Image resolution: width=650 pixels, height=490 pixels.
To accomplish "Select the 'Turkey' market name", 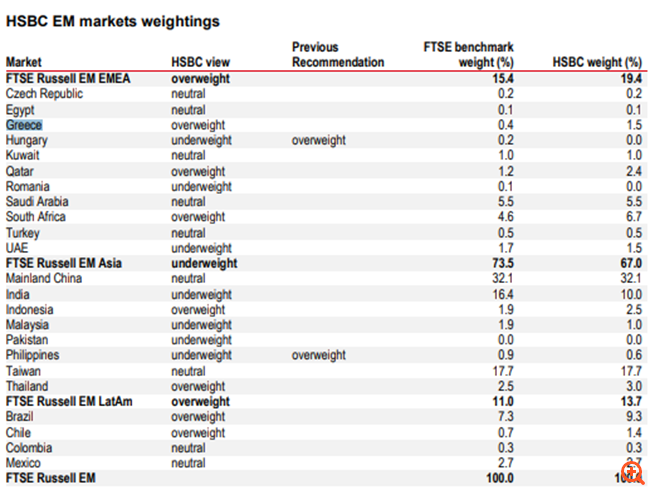I will coord(22,233).
